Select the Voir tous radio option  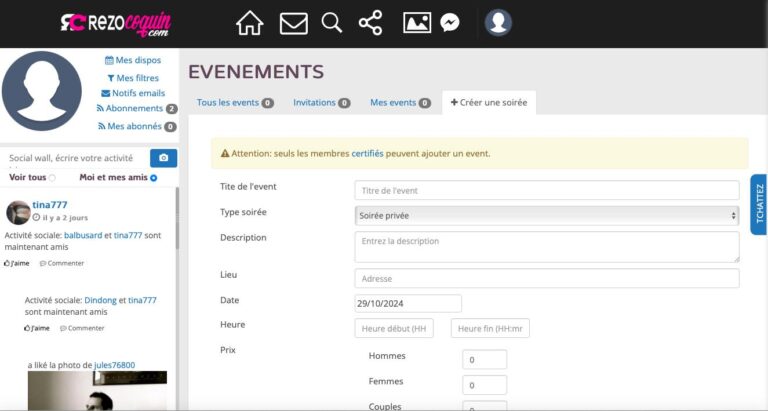52,178
